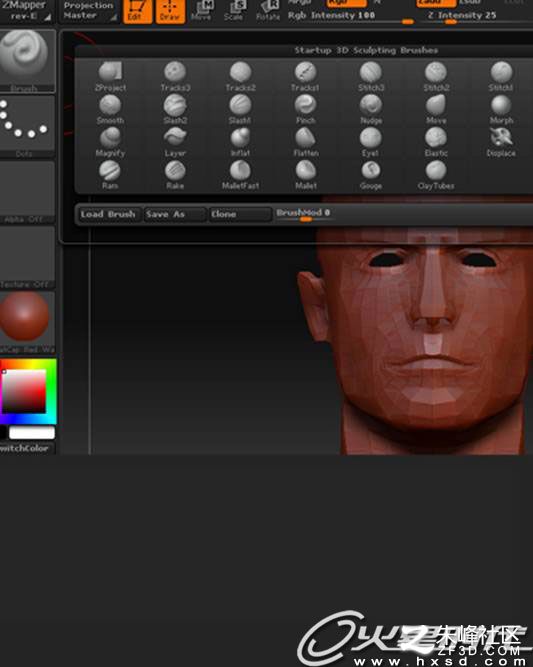
Task: Select the Stitch3 brush
Action: (x=371, y=76)
